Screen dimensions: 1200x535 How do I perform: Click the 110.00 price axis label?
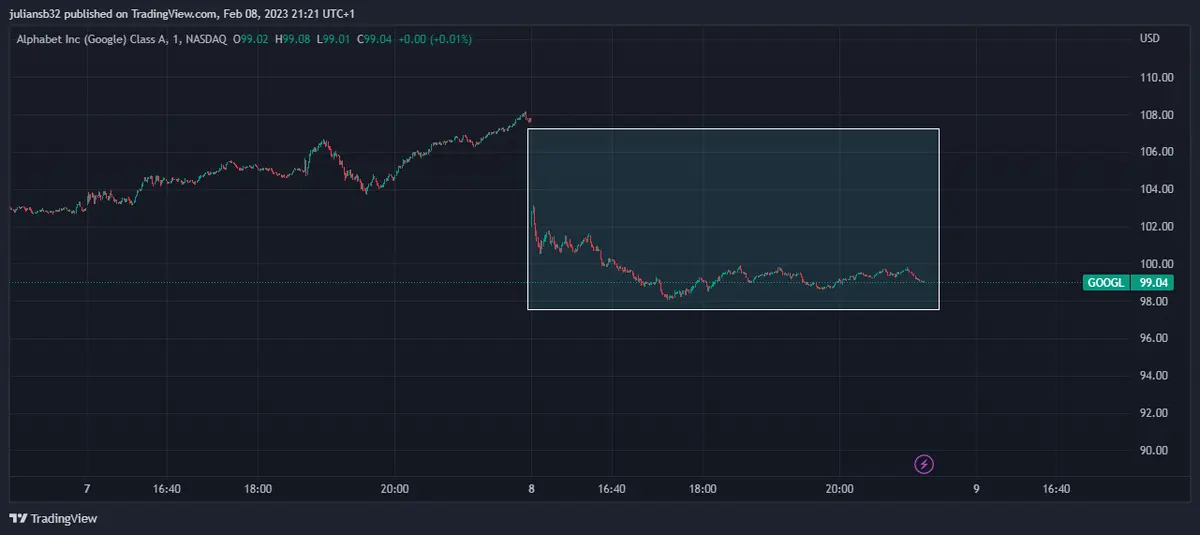click(1156, 77)
